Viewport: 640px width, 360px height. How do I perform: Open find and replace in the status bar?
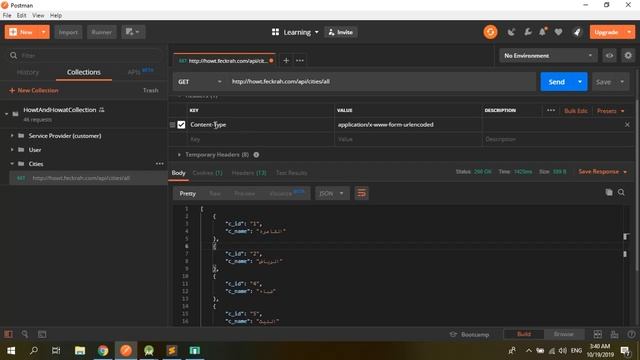[25, 334]
